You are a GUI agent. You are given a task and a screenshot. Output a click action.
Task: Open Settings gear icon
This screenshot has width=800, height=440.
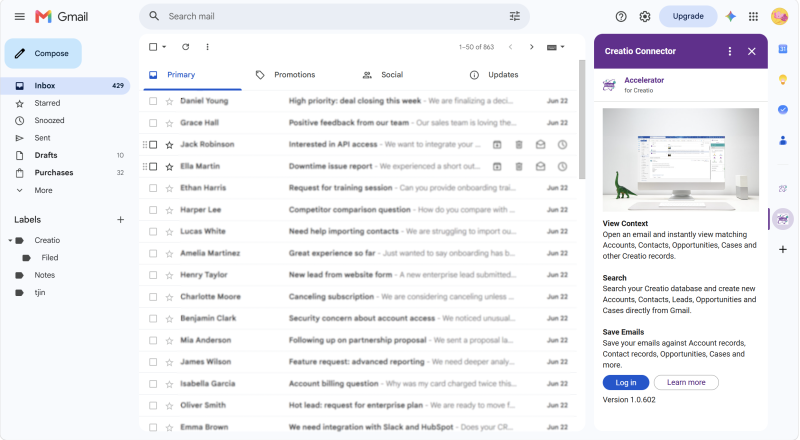point(645,16)
